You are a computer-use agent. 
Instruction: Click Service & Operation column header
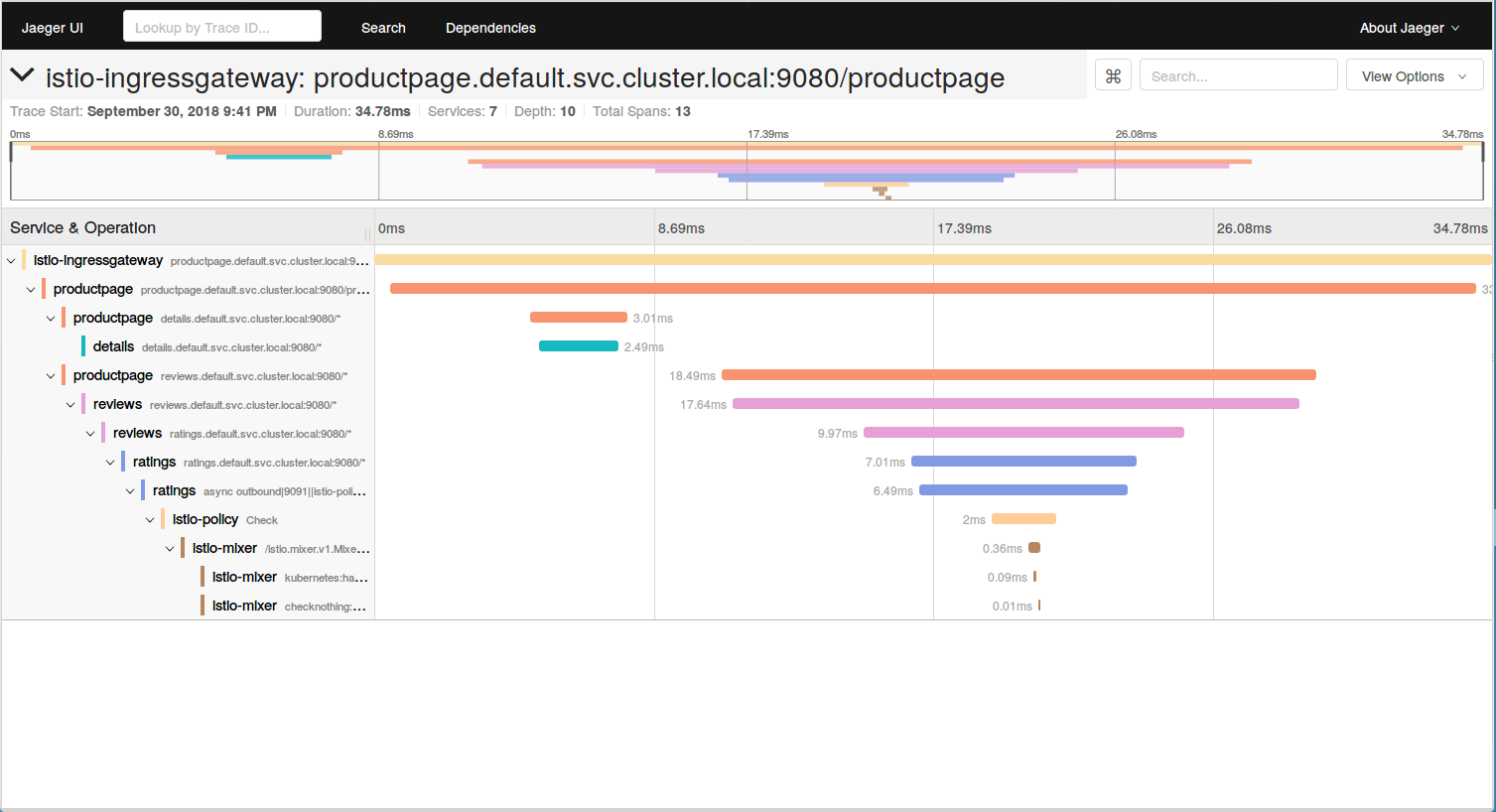tap(83, 227)
